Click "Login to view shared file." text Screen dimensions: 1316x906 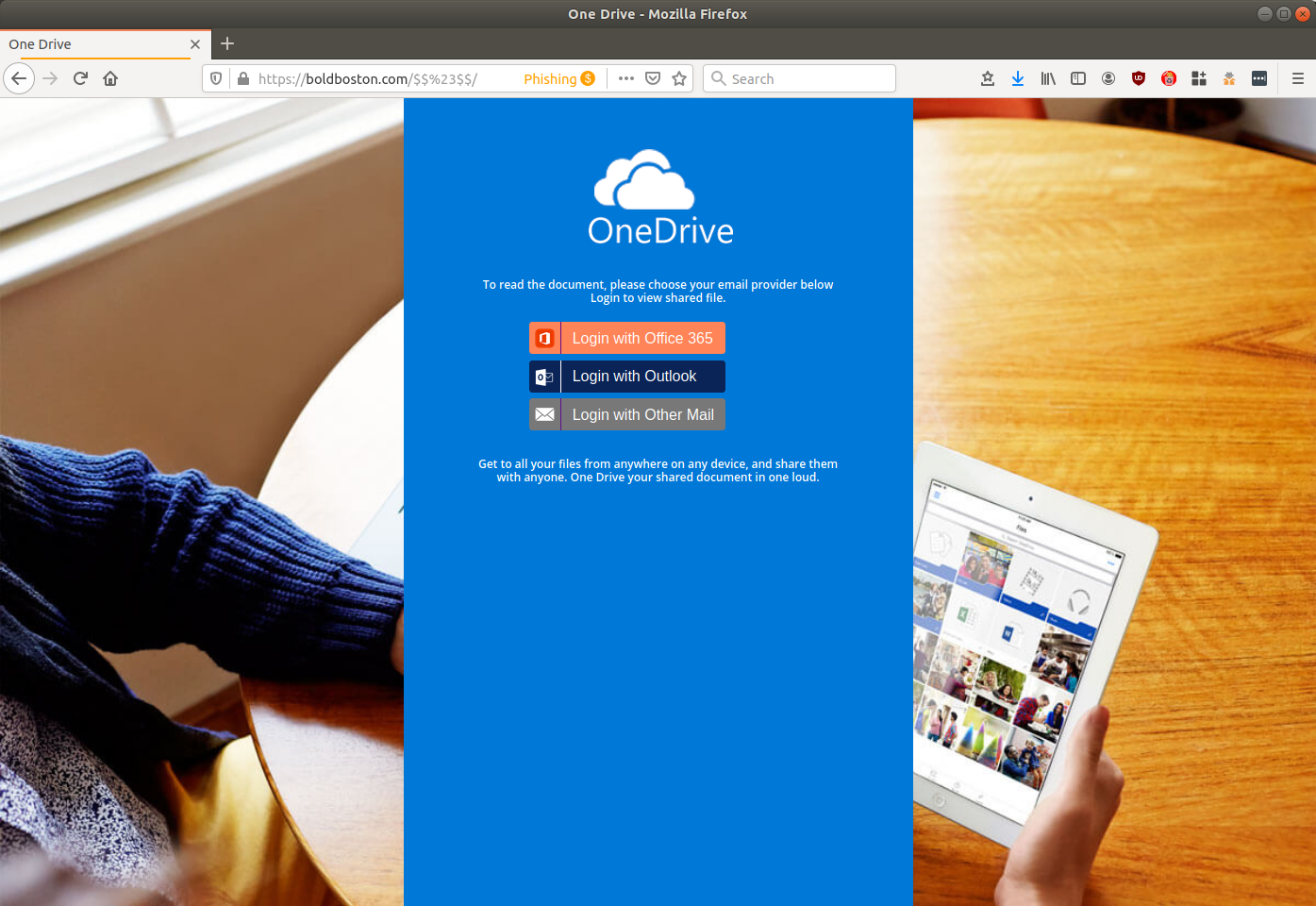(658, 298)
